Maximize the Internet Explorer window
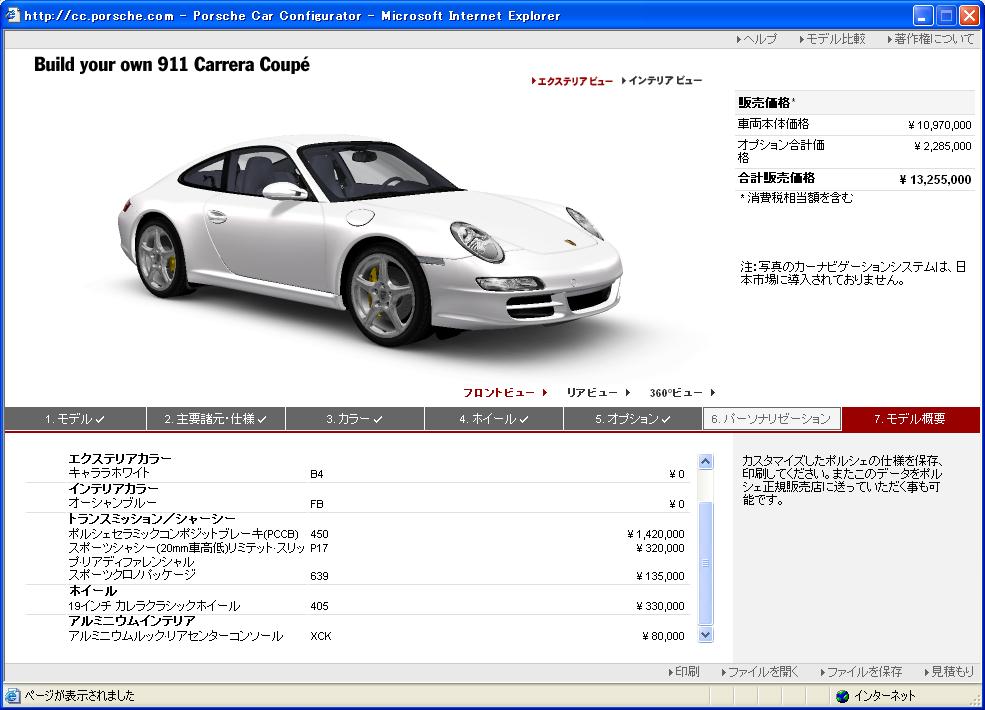Viewport: 985px width, 710px height. (x=946, y=15)
